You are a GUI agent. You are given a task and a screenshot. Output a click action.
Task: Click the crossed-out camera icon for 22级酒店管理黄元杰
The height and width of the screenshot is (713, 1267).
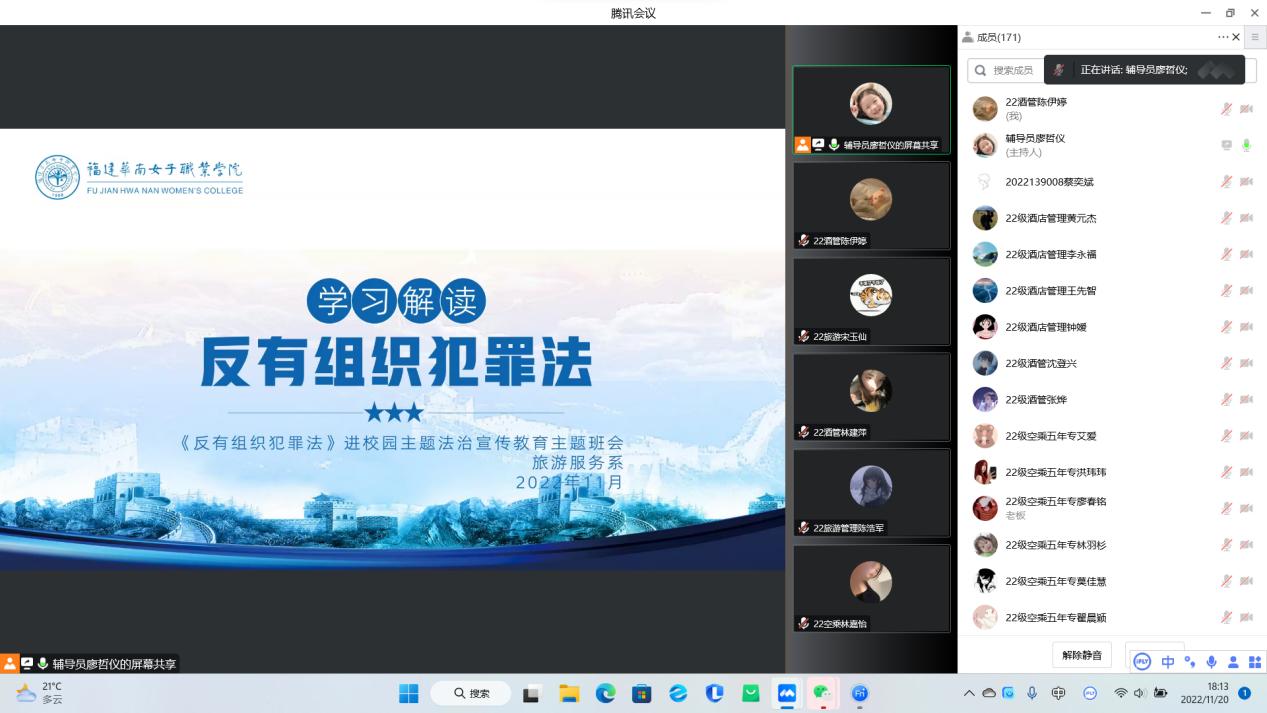pyautogui.click(x=1246, y=218)
